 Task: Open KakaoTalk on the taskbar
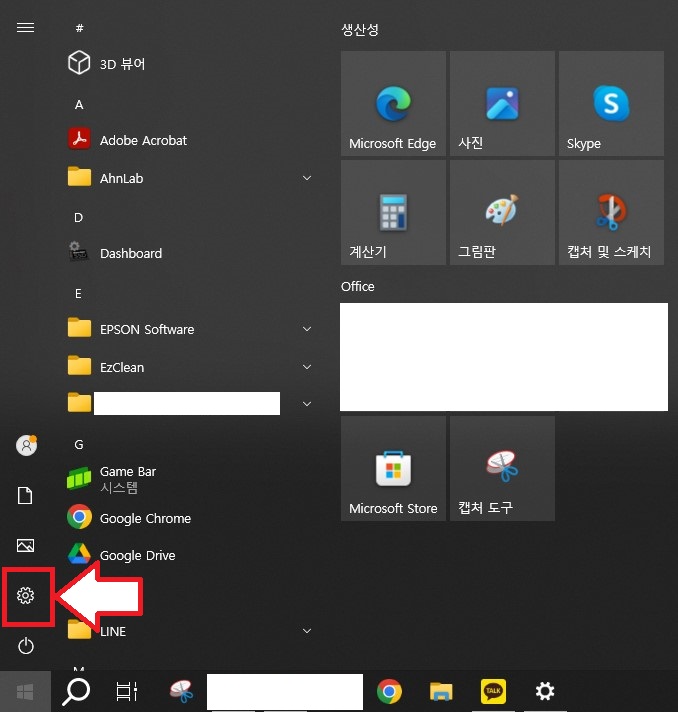click(x=493, y=691)
